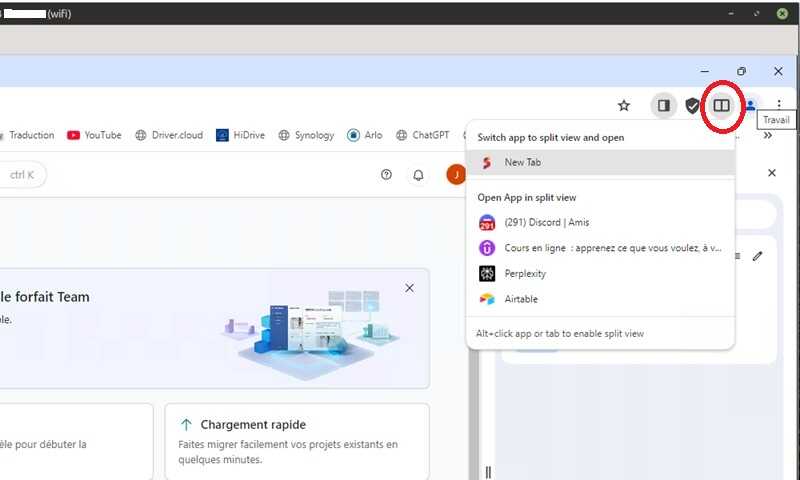Viewport: 800px width, 480px height.
Task: Click the split view toolbar icon
Action: pos(721,106)
